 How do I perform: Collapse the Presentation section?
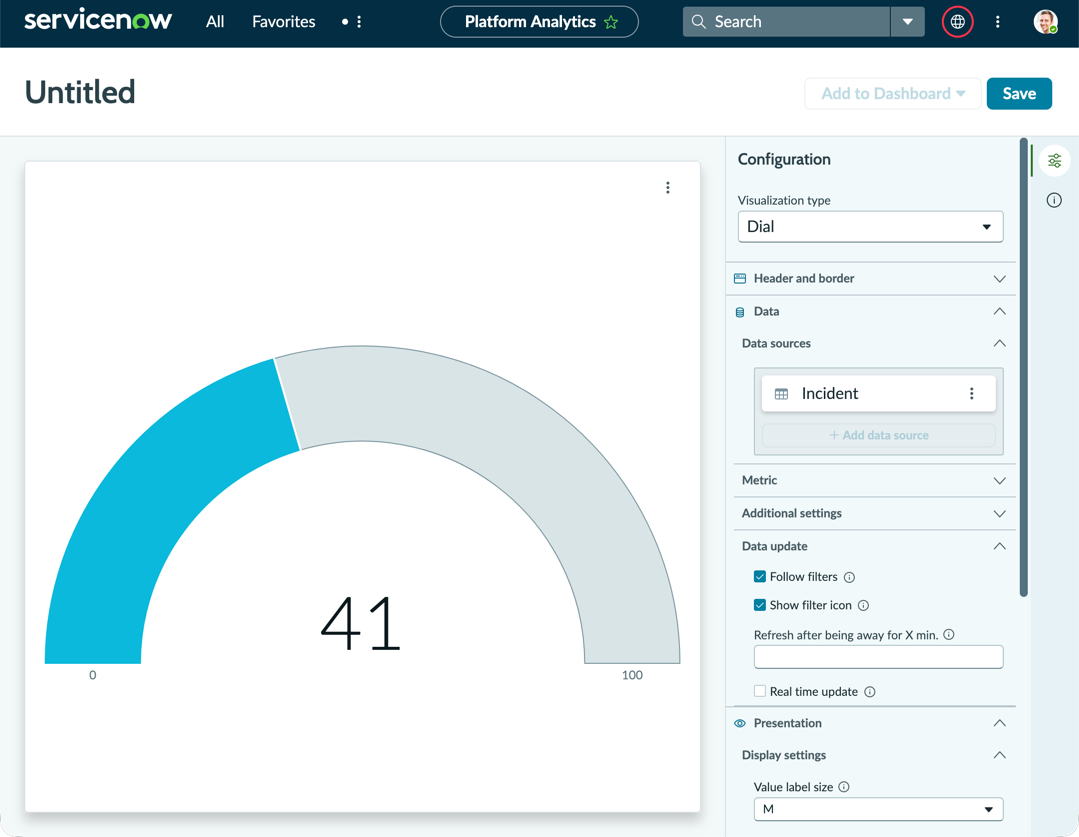click(870, 723)
